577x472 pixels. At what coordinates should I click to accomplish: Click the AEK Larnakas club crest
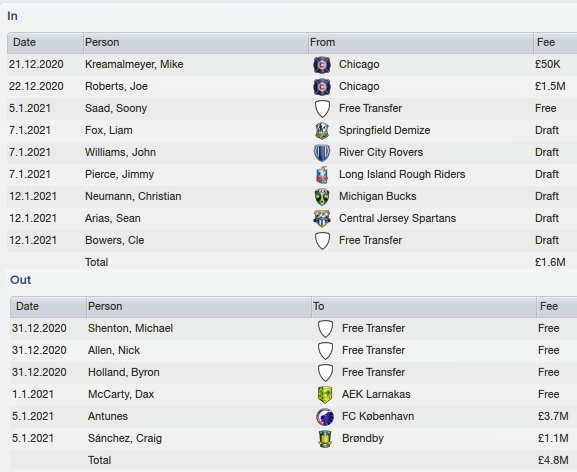coord(325,395)
